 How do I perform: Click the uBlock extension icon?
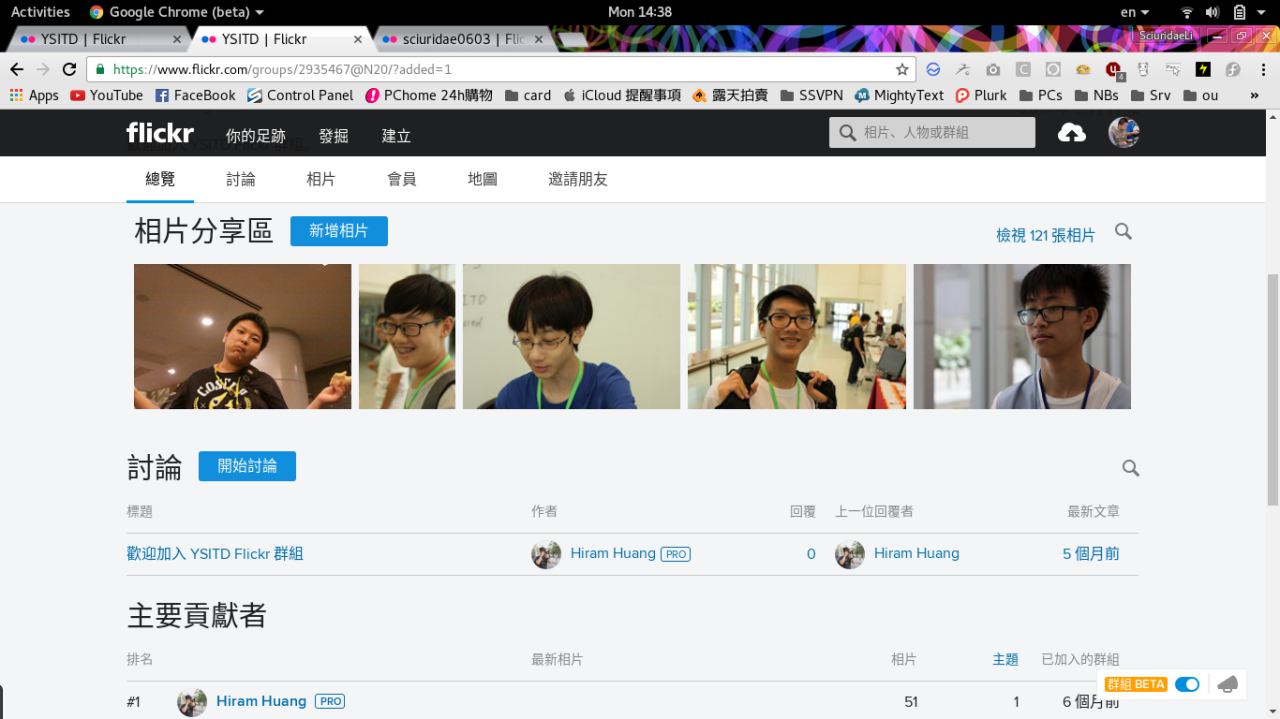(1113, 69)
